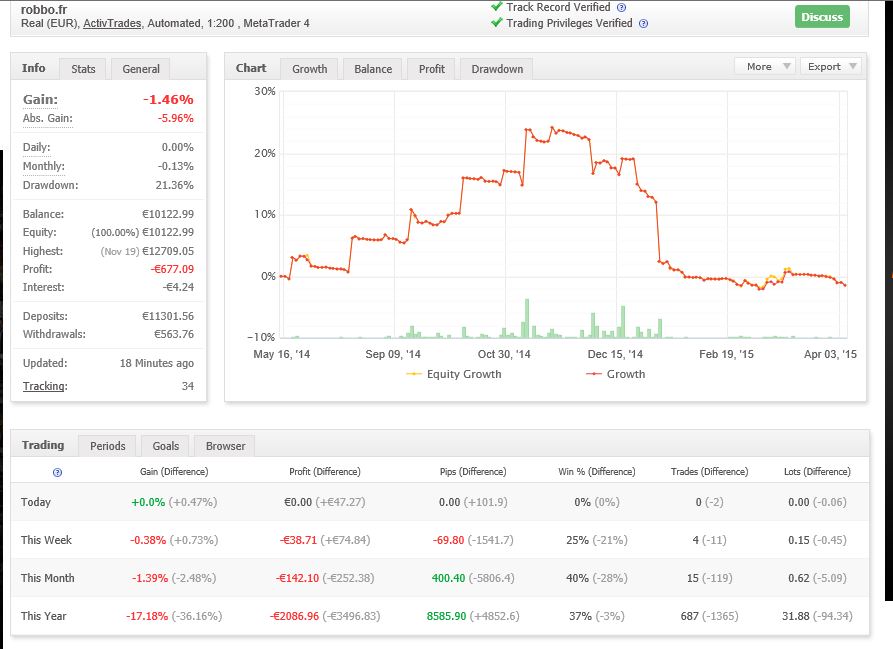Click the Win % (Difference) column header
Viewport: 893px width, 649px height.
coord(597,472)
